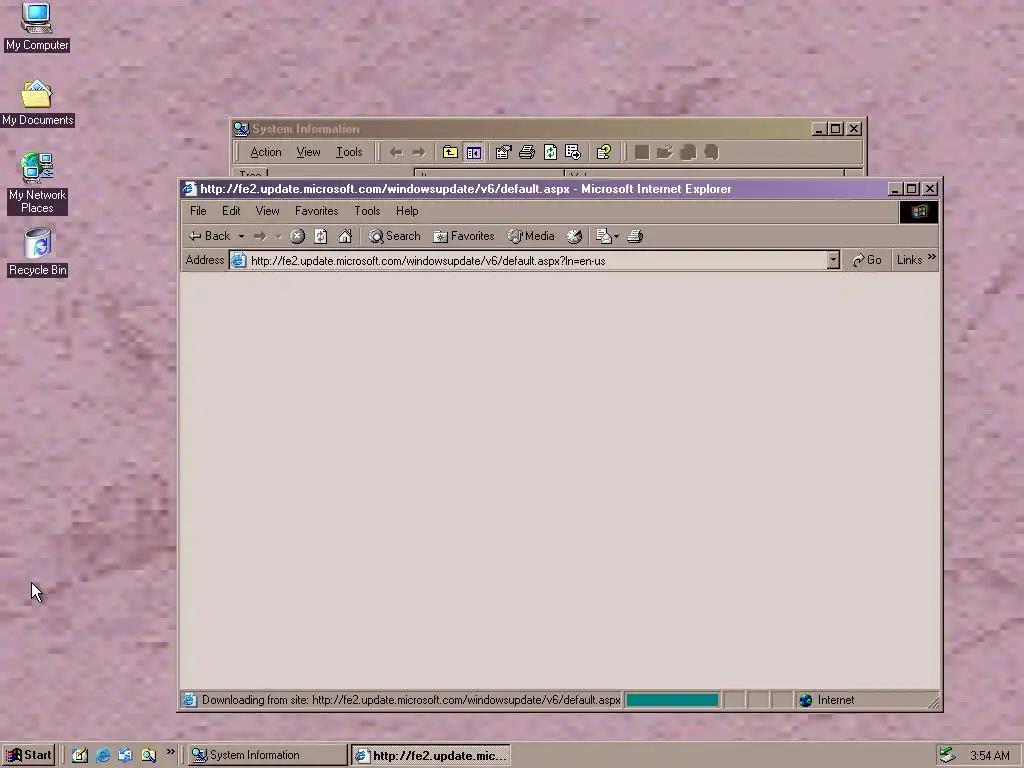Click the Mail icon in IE toolbar
The width and height of the screenshot is (1024, 768).
[603, 236]
